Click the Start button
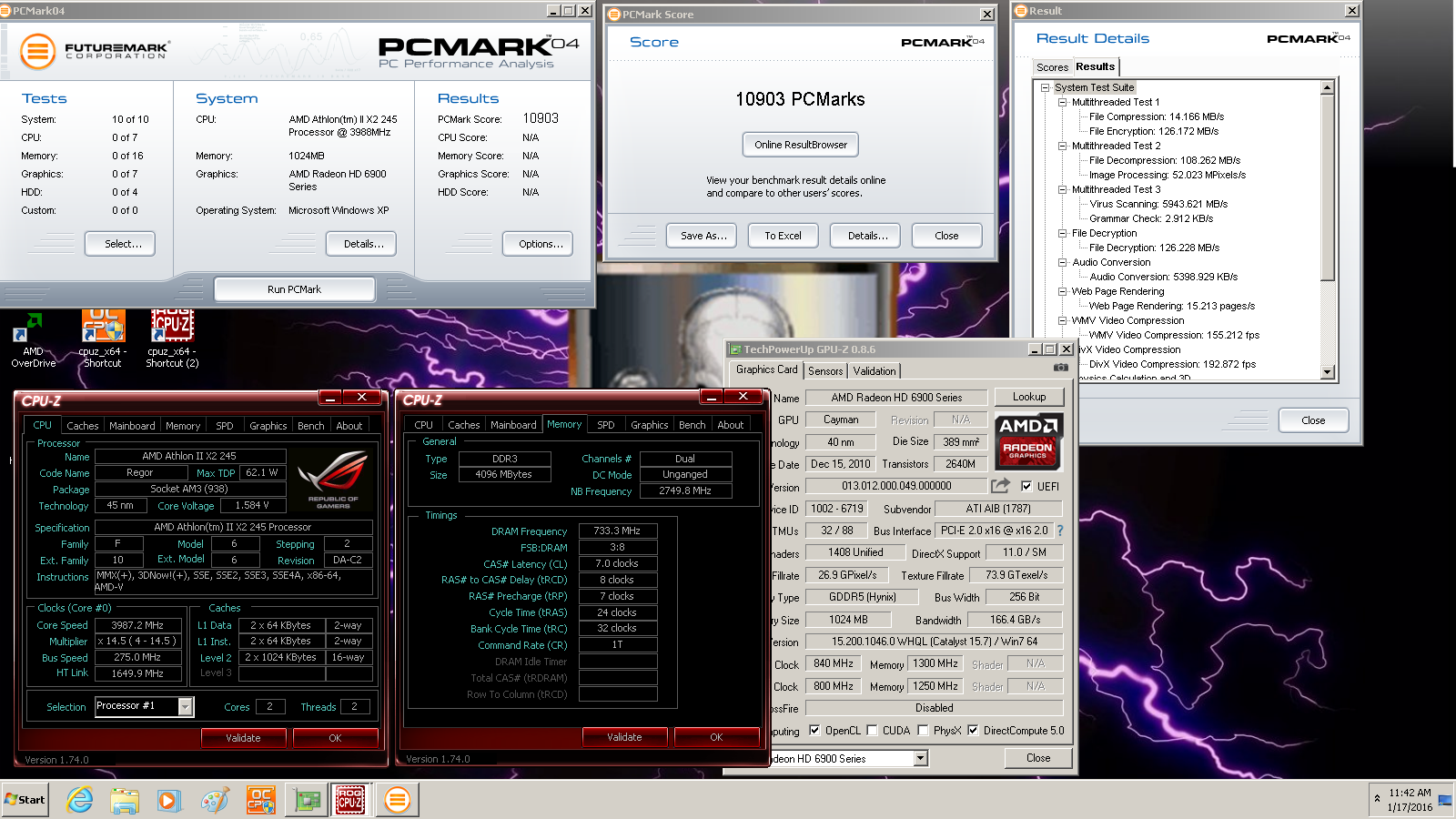 [25, 800]
